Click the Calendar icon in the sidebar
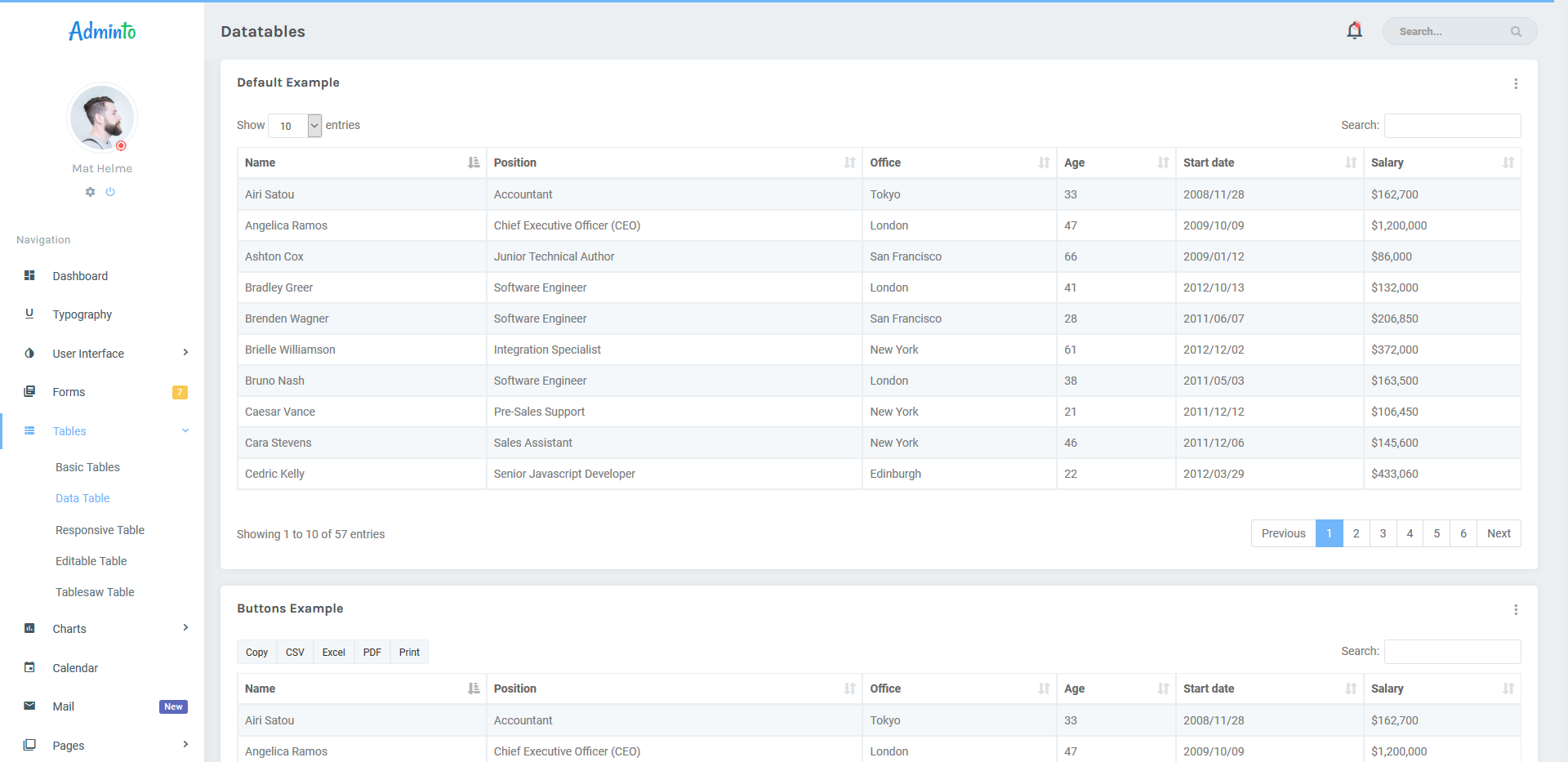Viewport: 1568px width, 762px height. point(29,667)
